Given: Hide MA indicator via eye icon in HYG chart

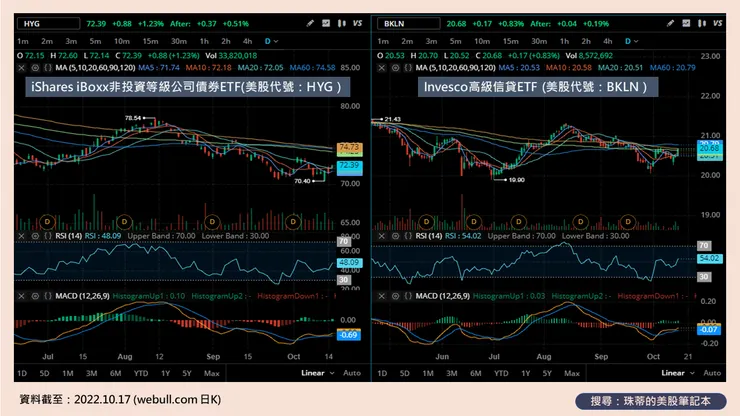Looking at the screenshot, I should pos(35,68).
